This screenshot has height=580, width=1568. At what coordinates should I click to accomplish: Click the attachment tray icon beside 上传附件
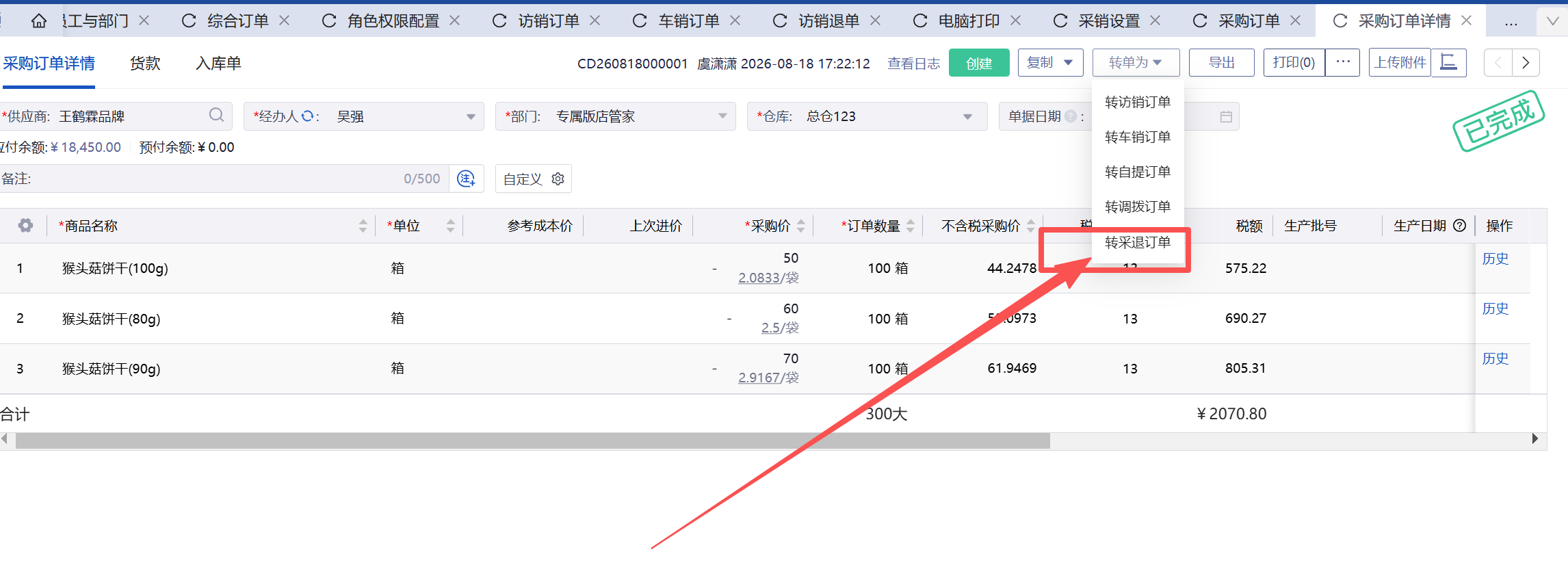click(x=1448, y=63)
